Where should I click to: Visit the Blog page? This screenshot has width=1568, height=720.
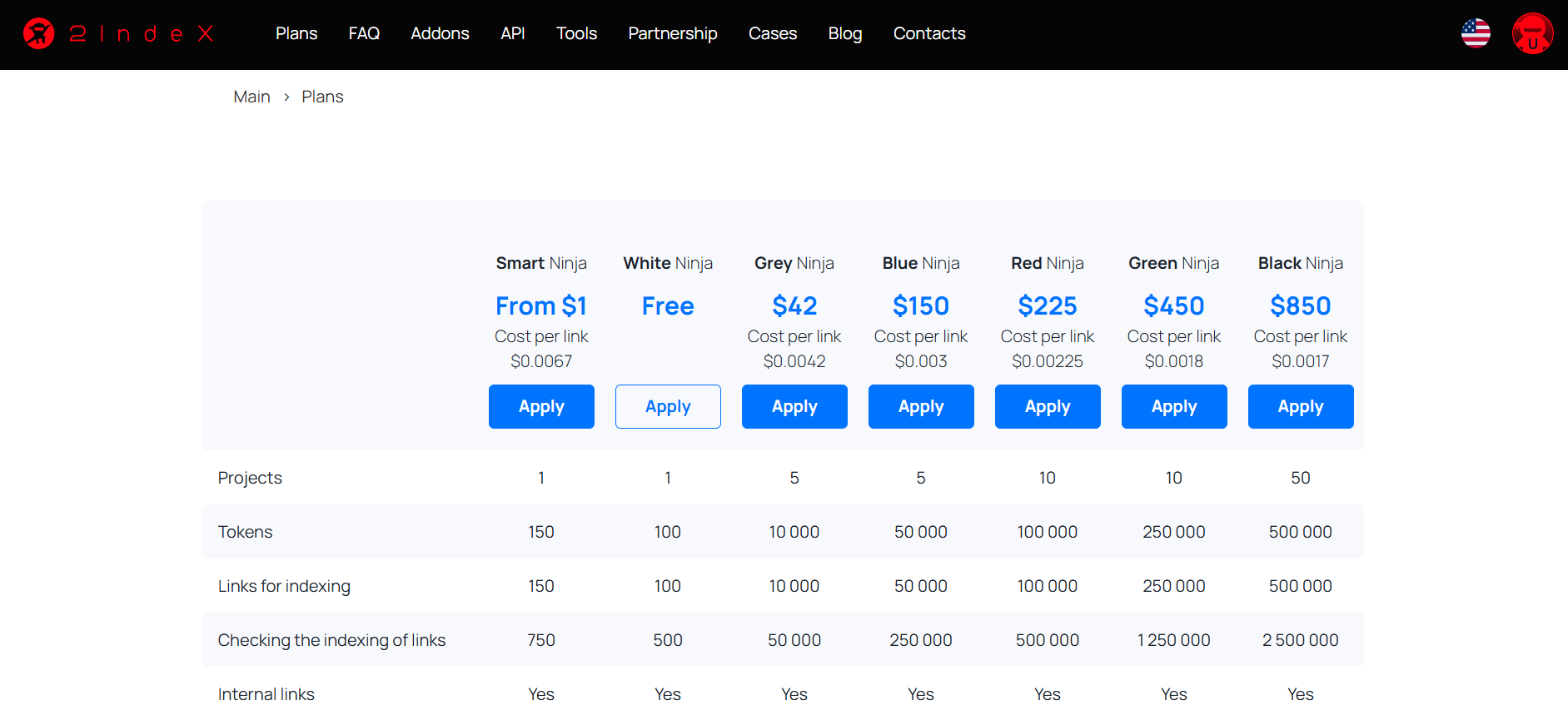pyautogui.click(x=845, y=33)
